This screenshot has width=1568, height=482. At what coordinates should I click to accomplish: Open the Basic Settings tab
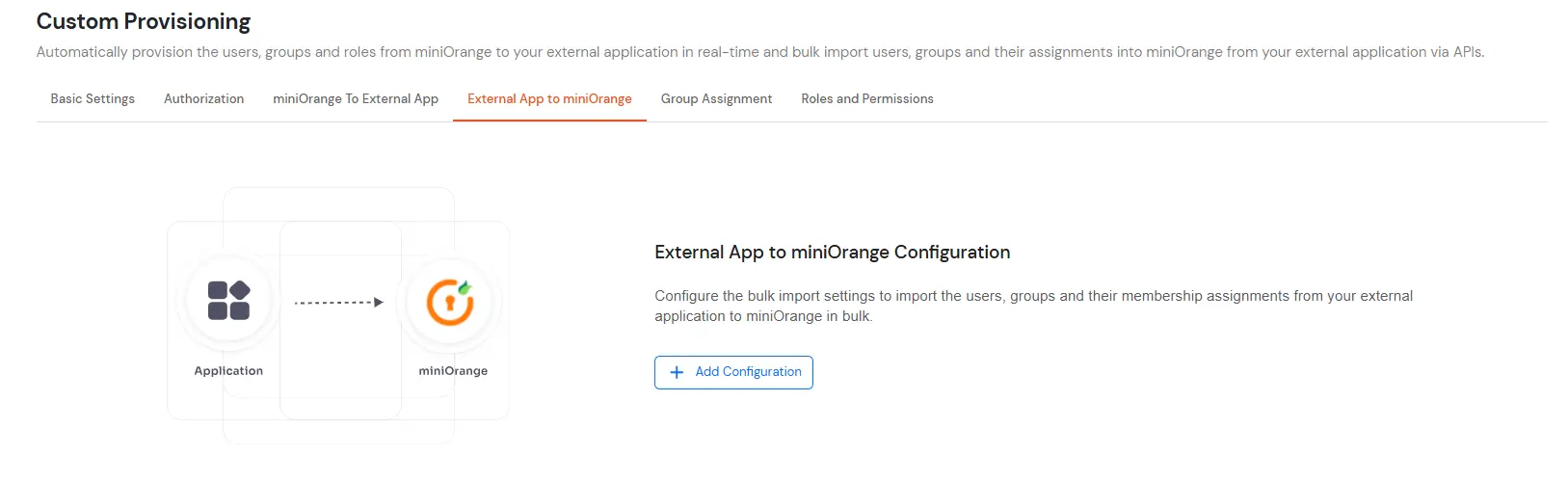point(93,98)
